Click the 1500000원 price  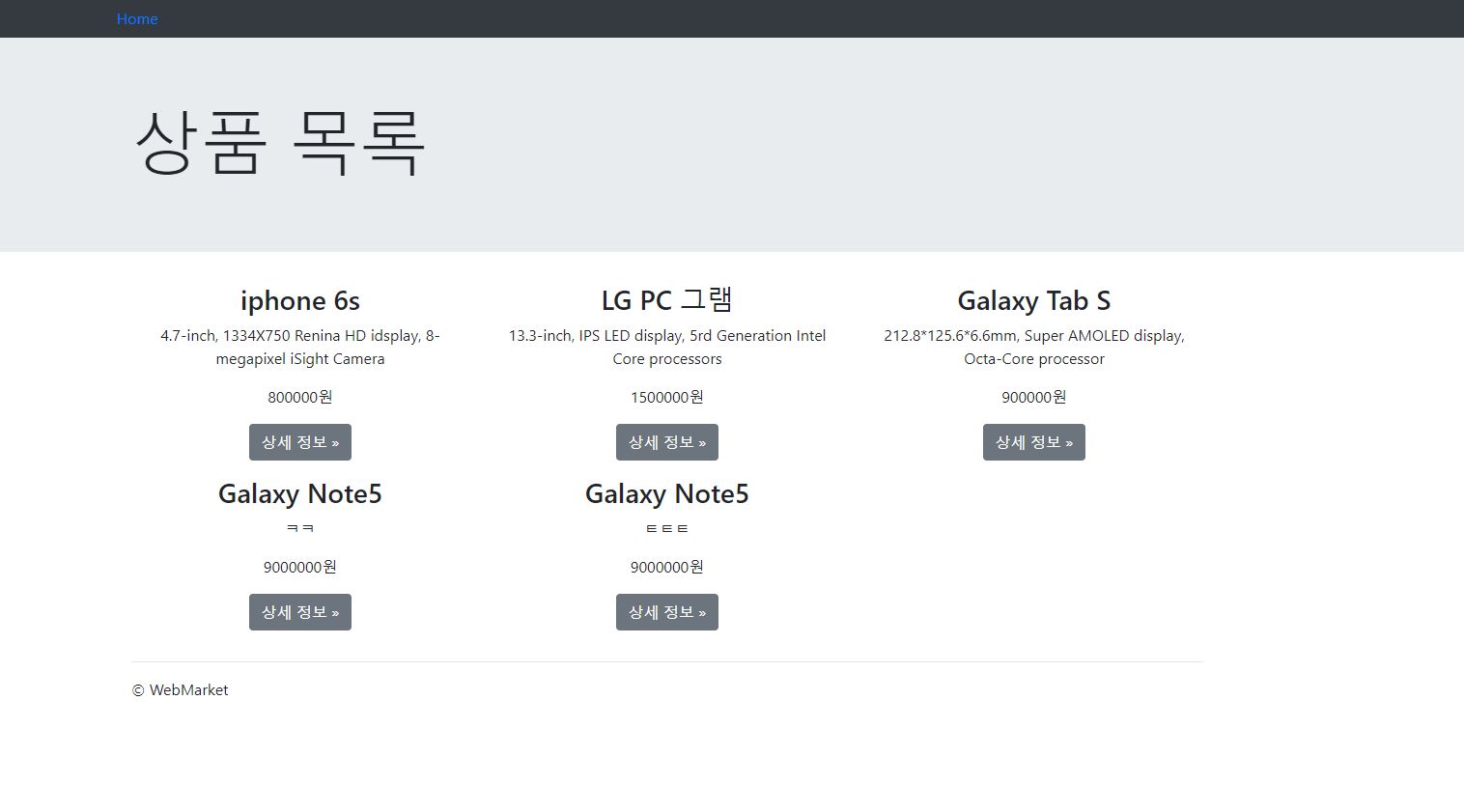pos(667,397)
